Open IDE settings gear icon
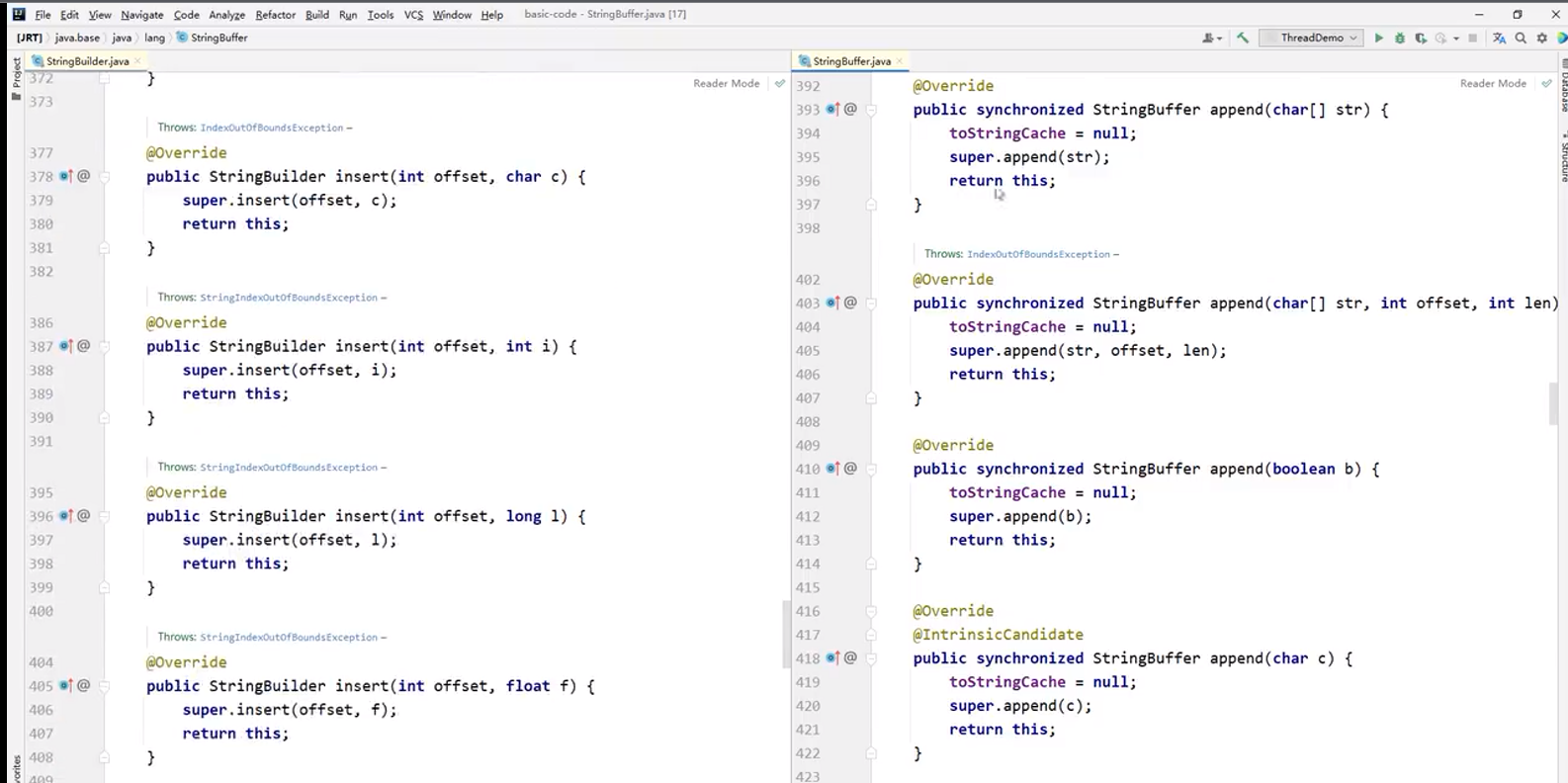Viewport: 1568px width, 783px height. pyautogui.click(x=1541, y=38)
